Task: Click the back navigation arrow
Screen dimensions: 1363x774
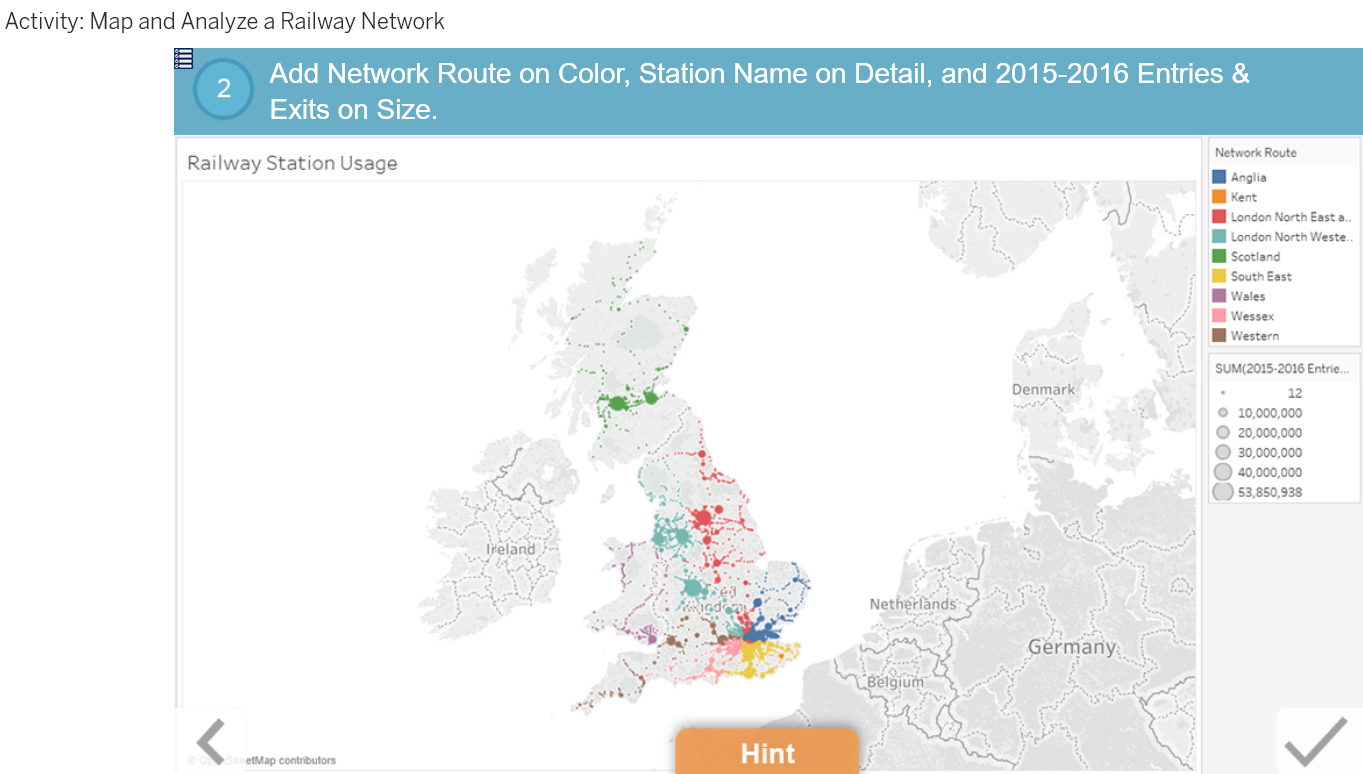Action: coord(211,741)
